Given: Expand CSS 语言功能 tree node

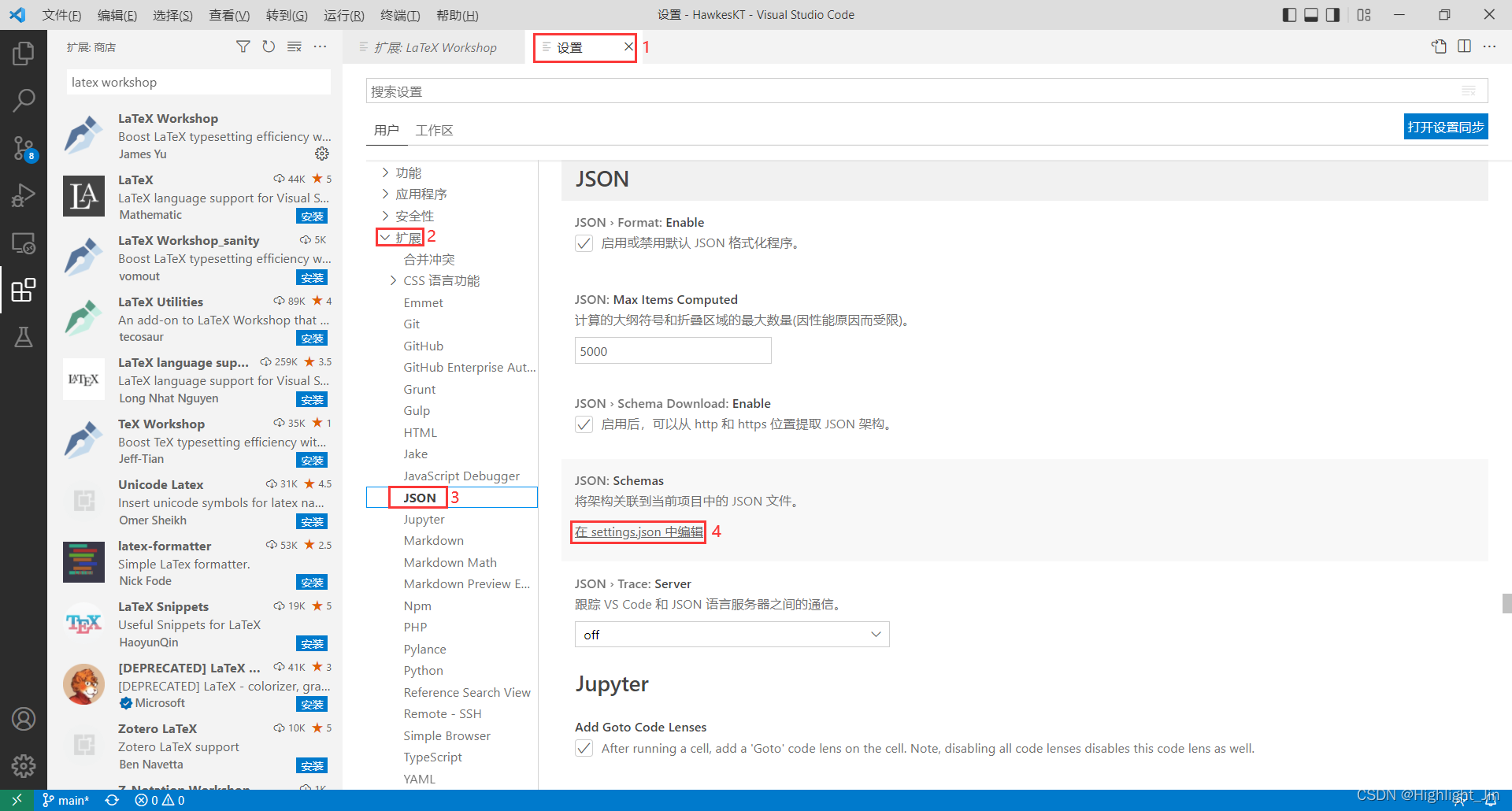Looking at the screenshot, I should [x=394, y=280].
